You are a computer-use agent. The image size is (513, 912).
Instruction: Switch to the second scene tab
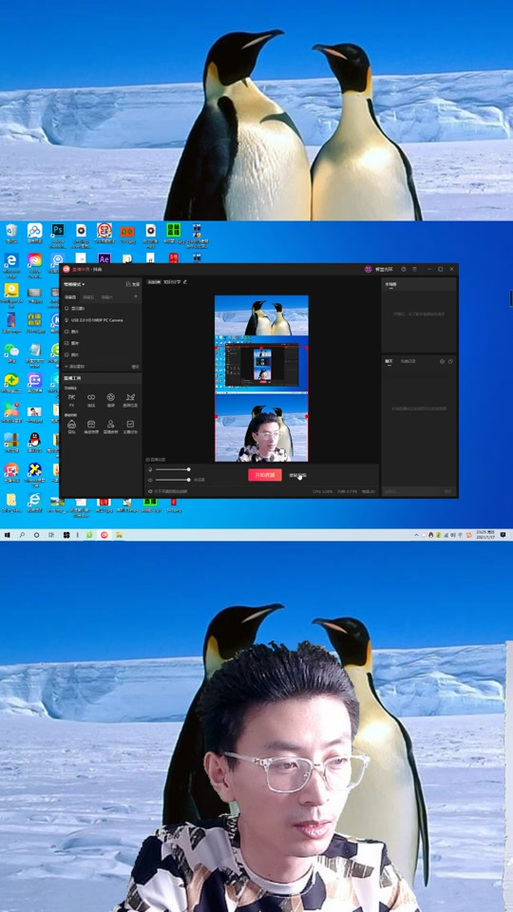pos(88,297)
